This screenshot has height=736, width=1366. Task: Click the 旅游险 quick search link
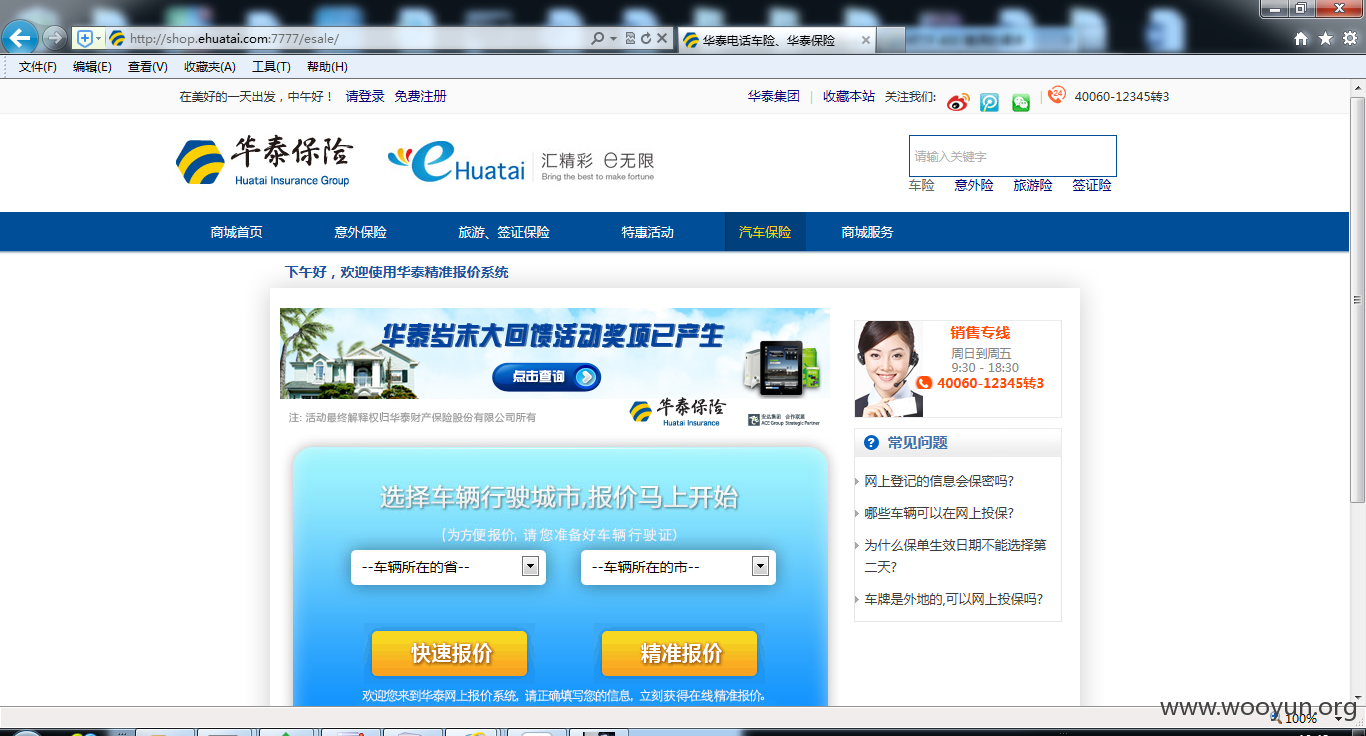(x=1033, y=185)
